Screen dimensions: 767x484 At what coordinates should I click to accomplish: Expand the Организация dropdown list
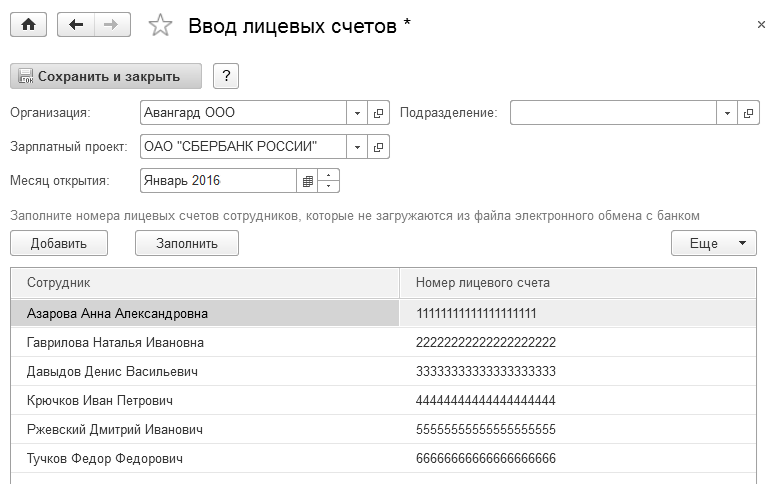[x=358, y=113]
